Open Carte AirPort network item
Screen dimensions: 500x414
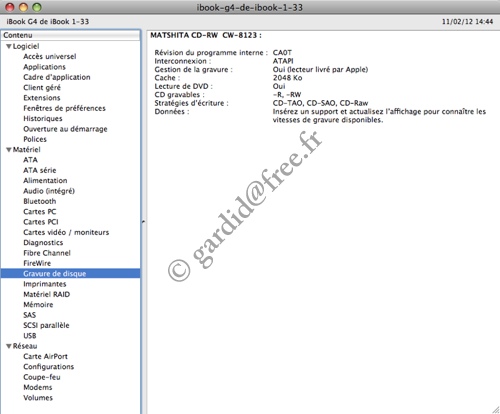click(x=45, y=356)
